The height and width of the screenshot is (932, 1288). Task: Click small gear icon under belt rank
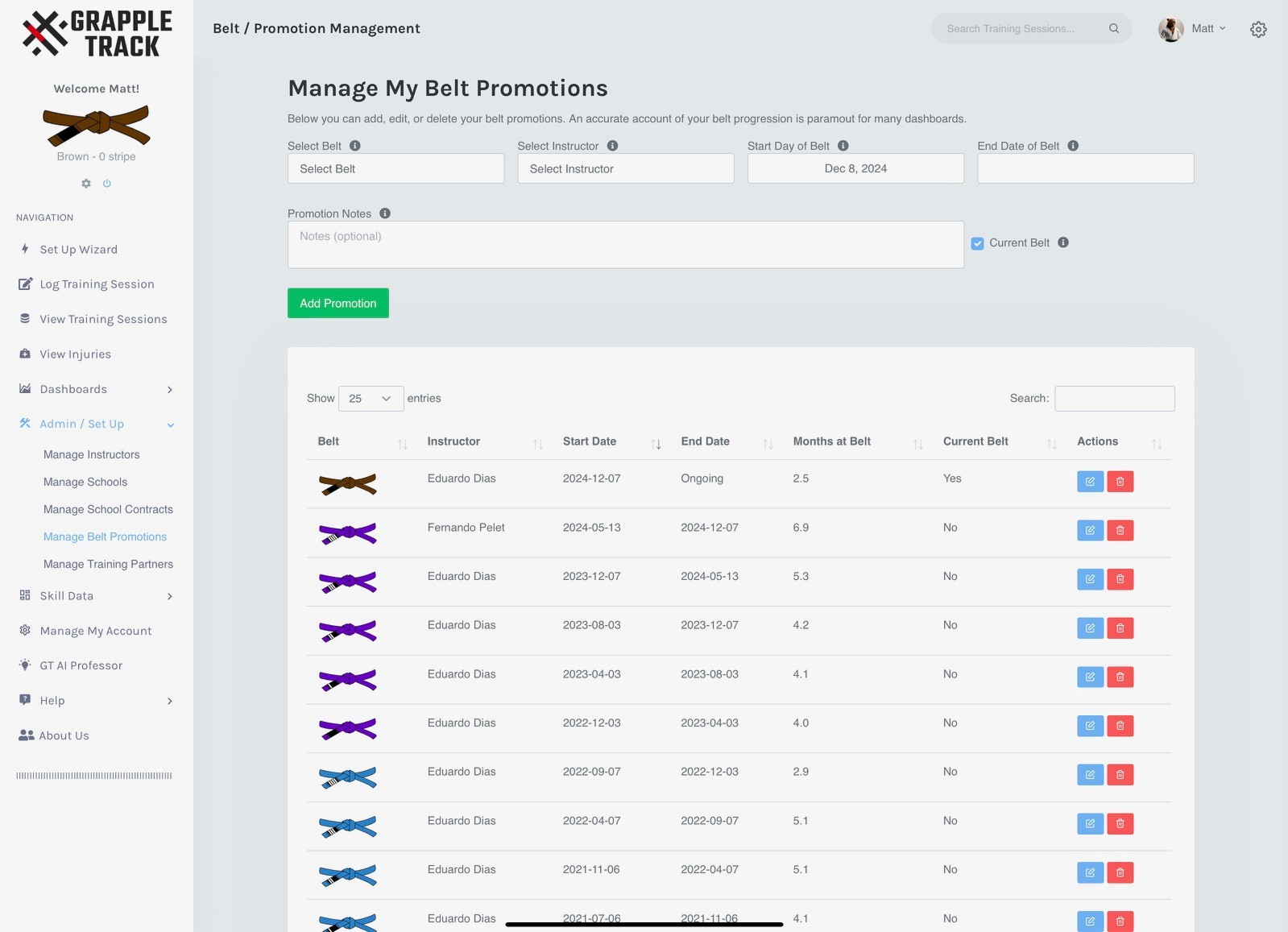coord(86,184)
